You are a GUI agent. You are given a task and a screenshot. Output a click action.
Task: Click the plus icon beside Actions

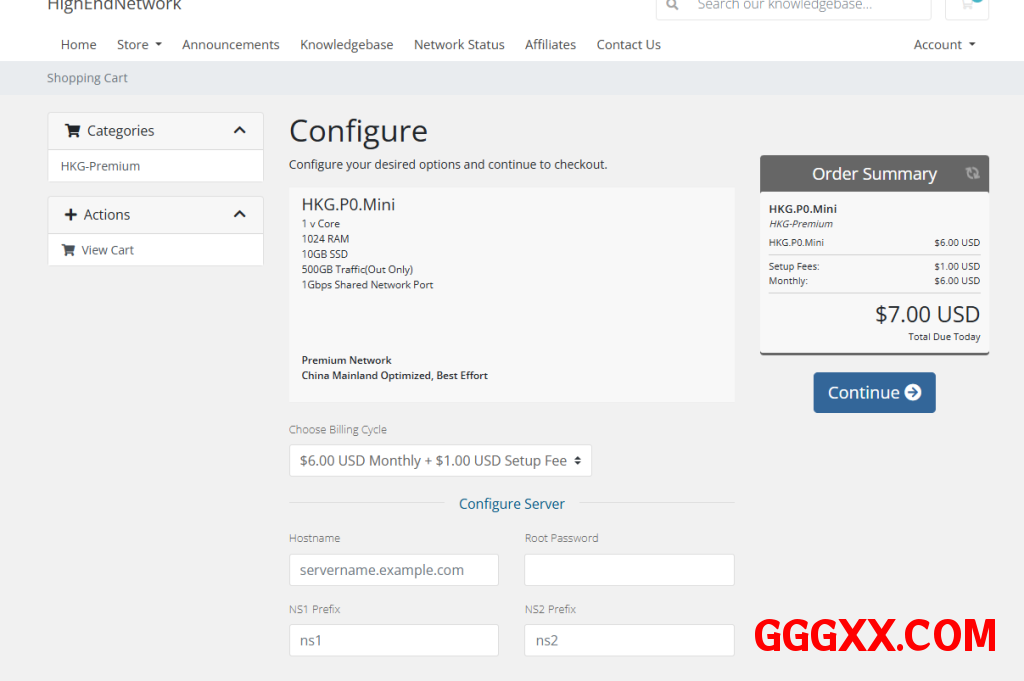pyautogui.click(x=70, y=215)
